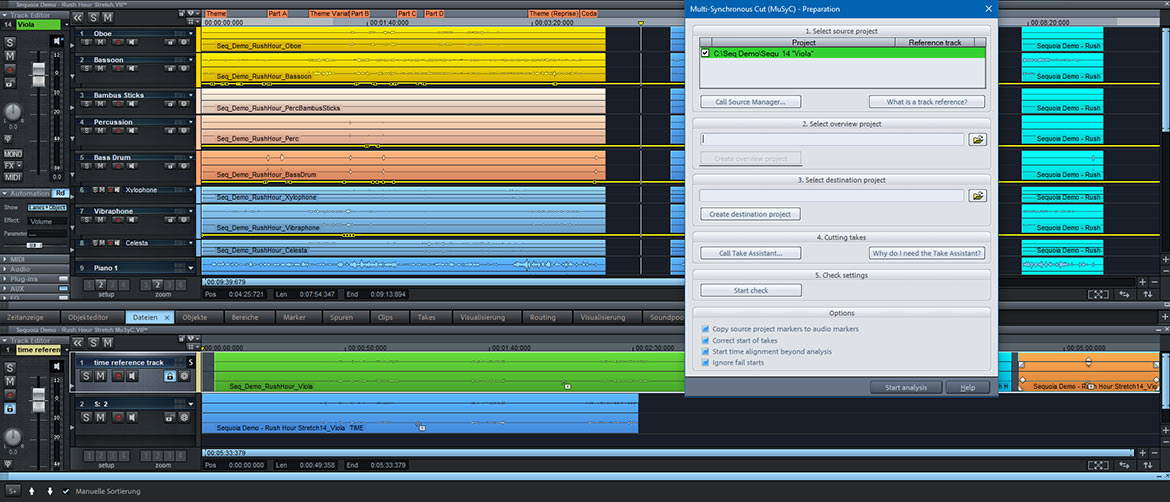This screenshot has width=1170, height=502.
Task: Click Call Source Manager button
Action: point(751,101)
